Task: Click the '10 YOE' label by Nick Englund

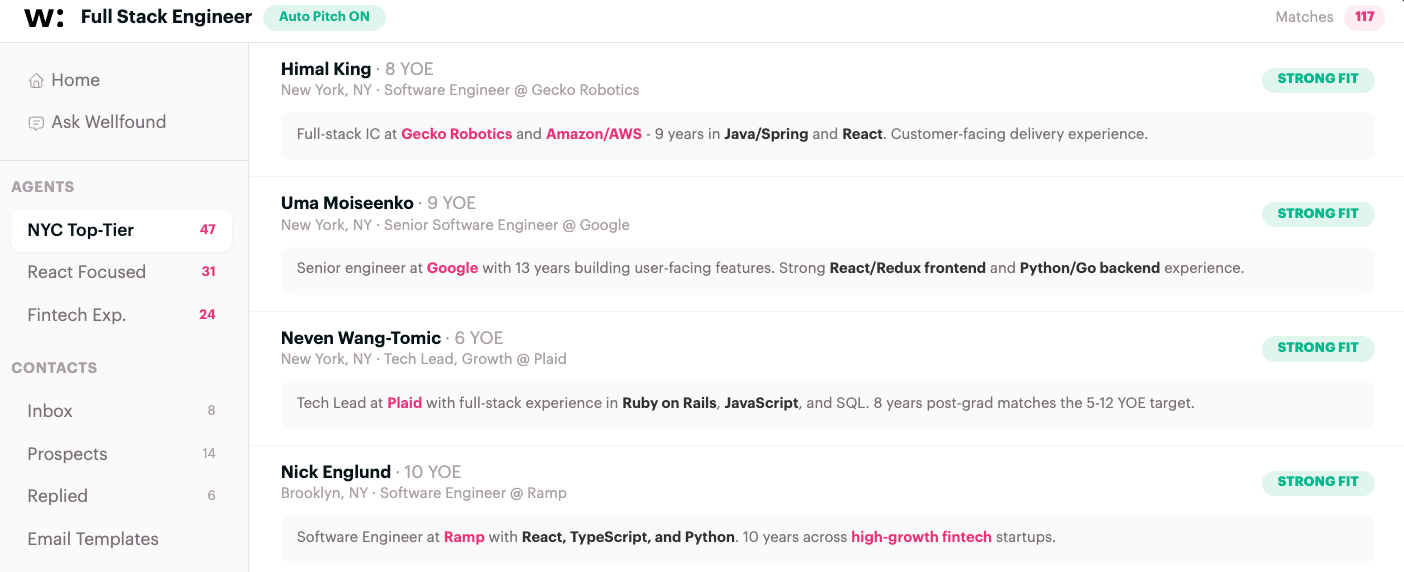Action: coord(433,472)
